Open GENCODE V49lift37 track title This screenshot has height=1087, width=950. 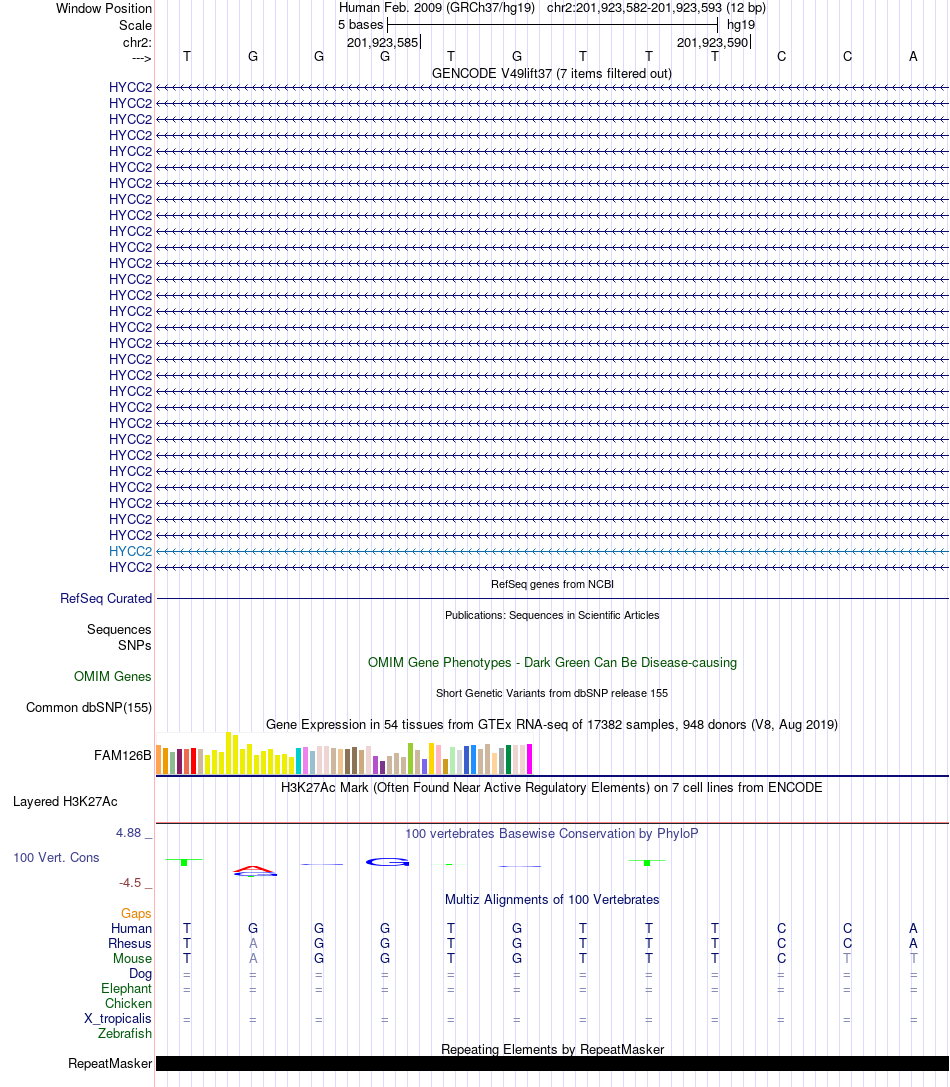tap(552, 73)
